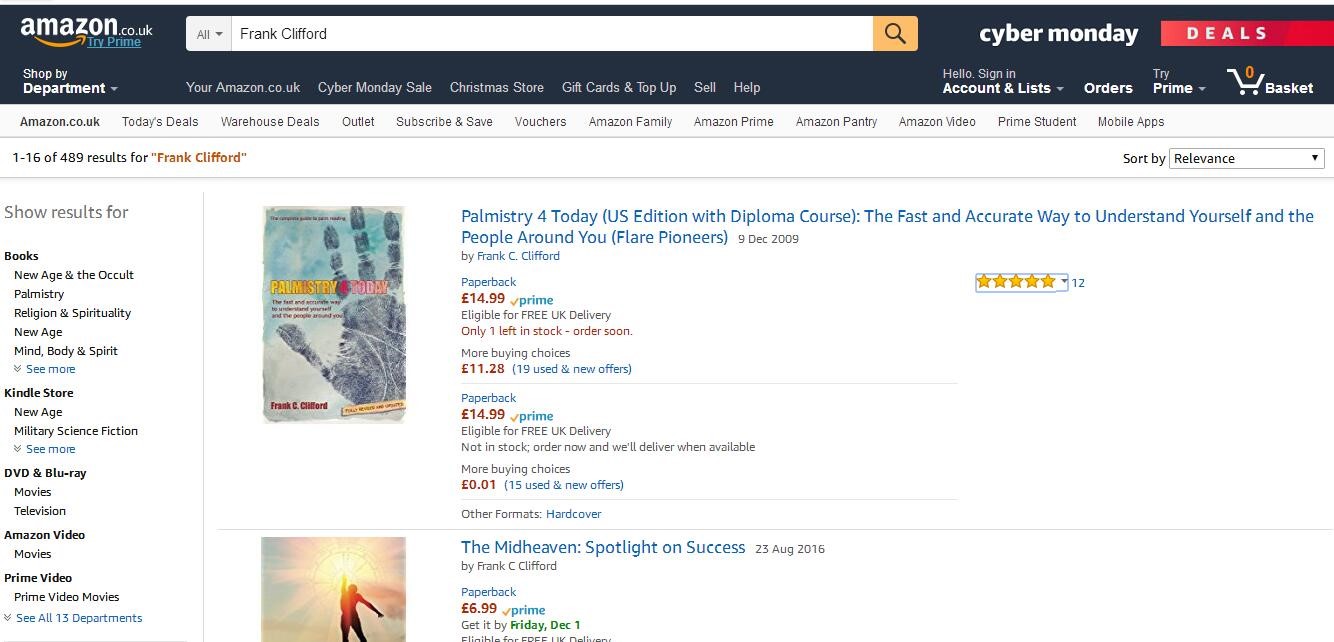Open the Palmistry 4 Today cover thumbnail

click(x=334, y=314)
